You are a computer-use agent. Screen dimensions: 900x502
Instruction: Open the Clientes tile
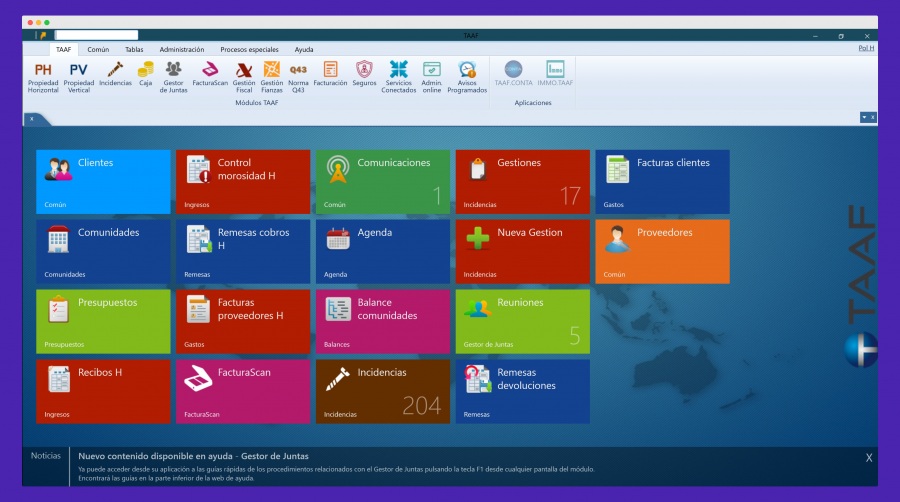pos(103,182)
